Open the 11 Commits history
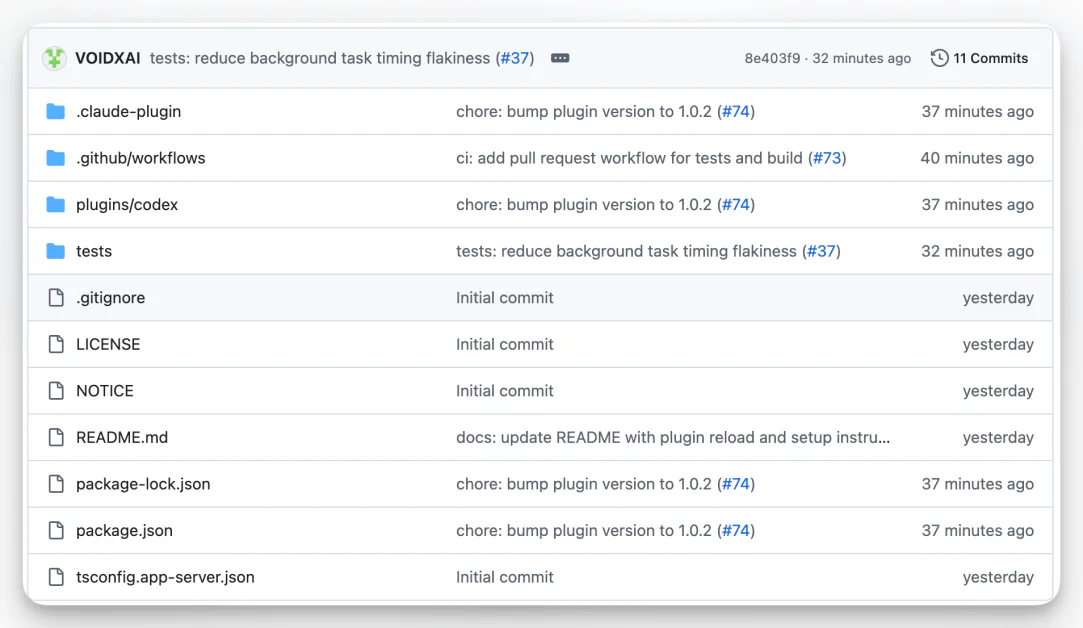1083x628 pixels. pos(979,58)
